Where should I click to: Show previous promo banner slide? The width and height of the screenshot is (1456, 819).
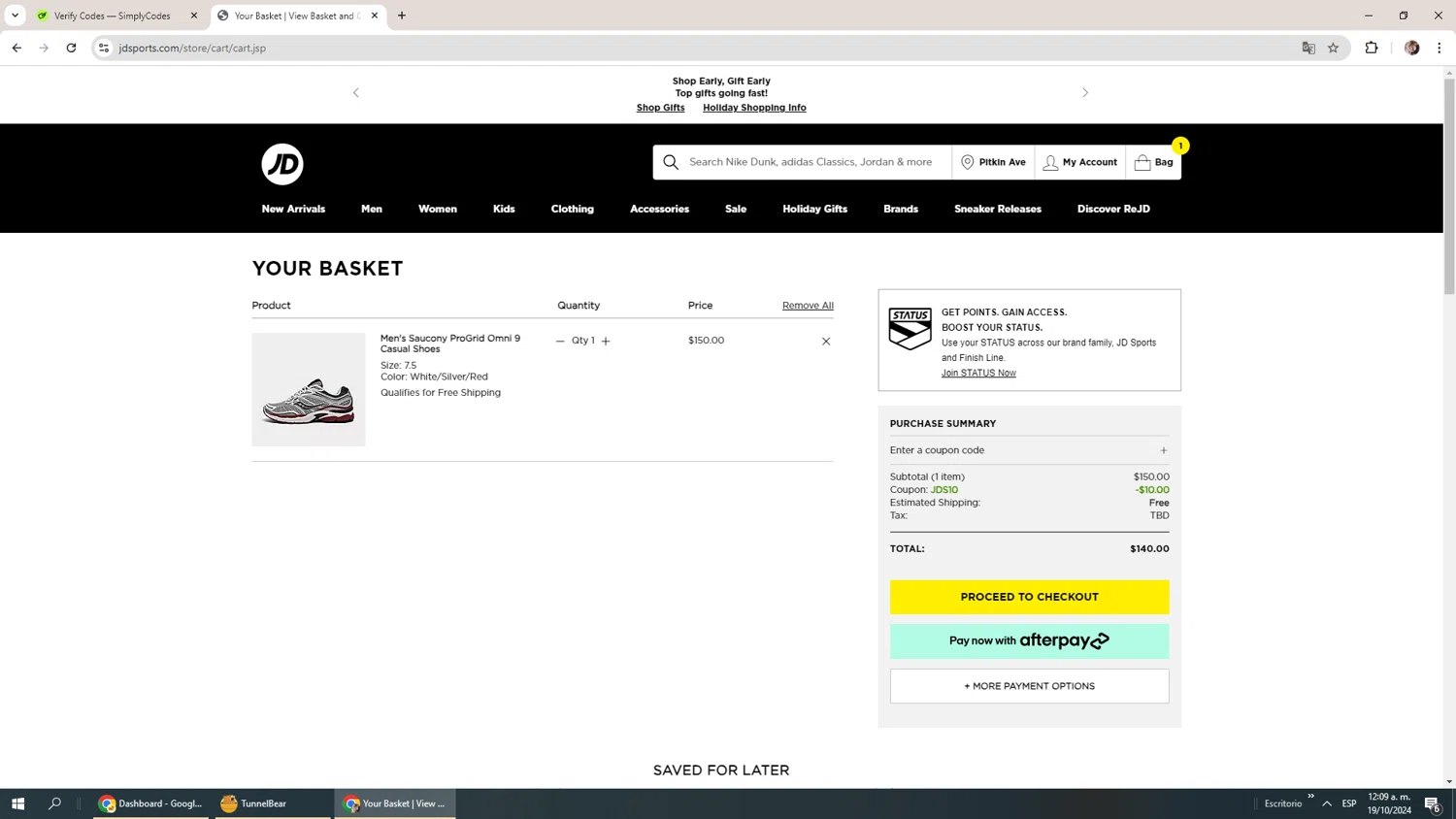coord(356,93)
